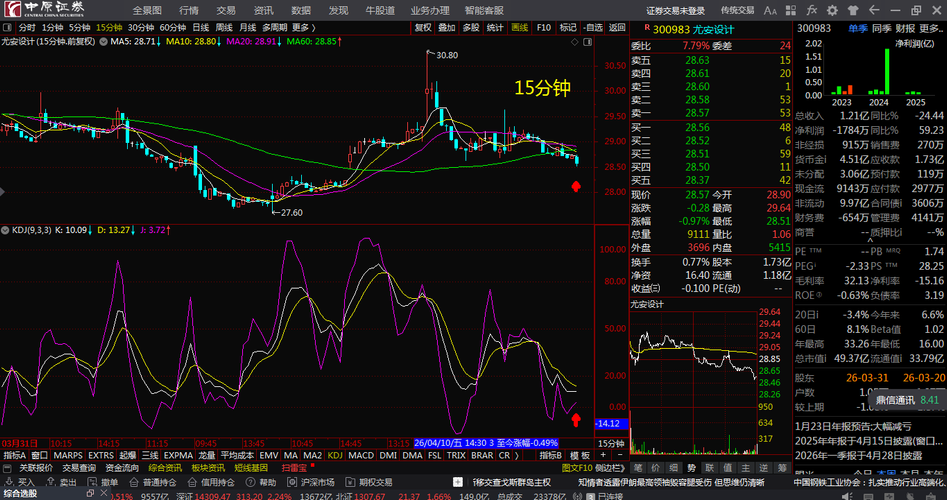Open 多周期 multi-period view

(274, 27)
